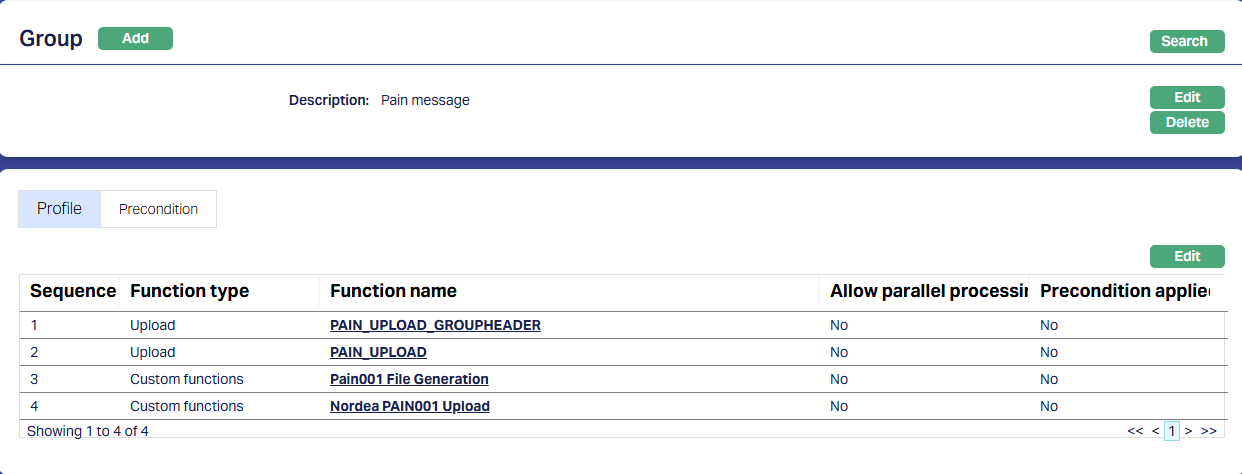Click the Precondition applied column header
This screenshot has height=474, width=1242.
point(1123,291)
